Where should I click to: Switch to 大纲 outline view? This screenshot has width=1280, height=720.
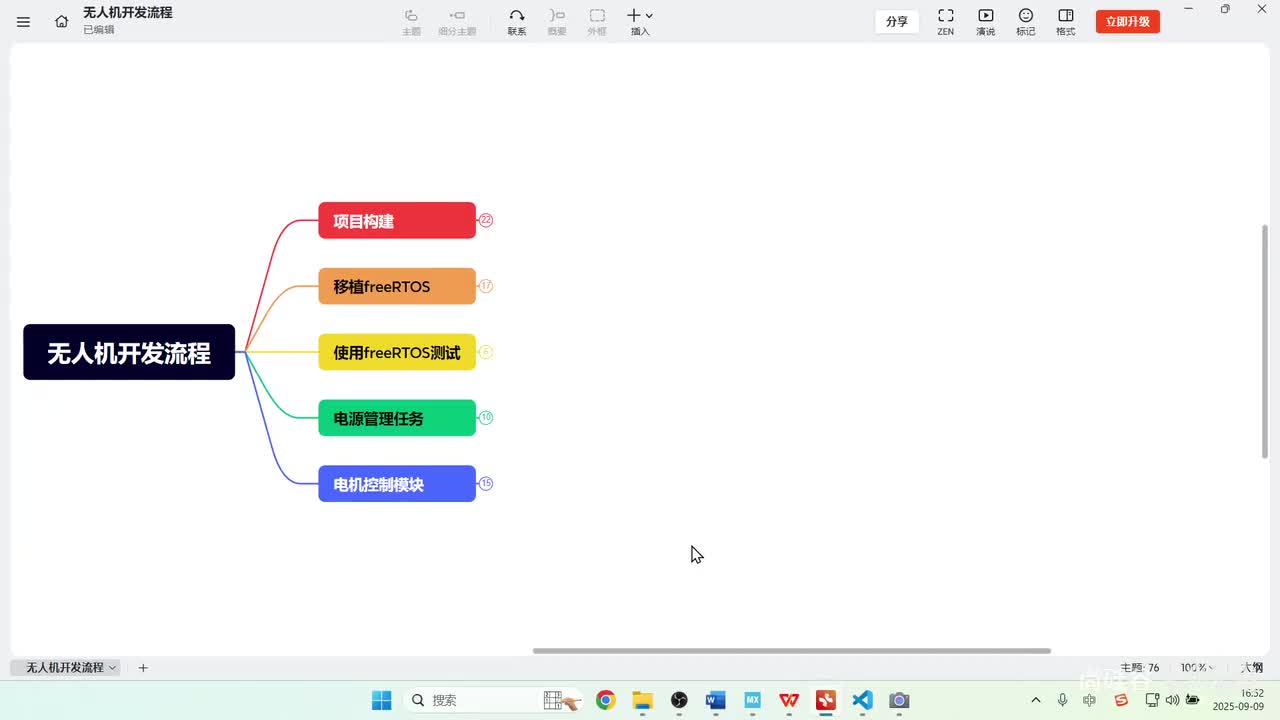(1252, 667)
